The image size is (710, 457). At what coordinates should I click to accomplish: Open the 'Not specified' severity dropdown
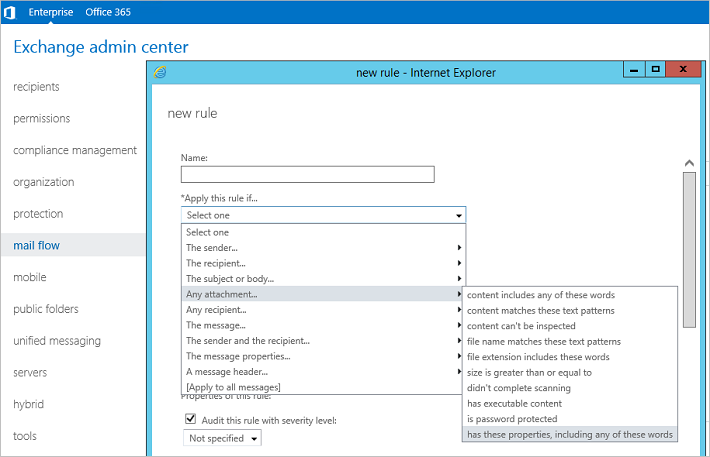222,438
